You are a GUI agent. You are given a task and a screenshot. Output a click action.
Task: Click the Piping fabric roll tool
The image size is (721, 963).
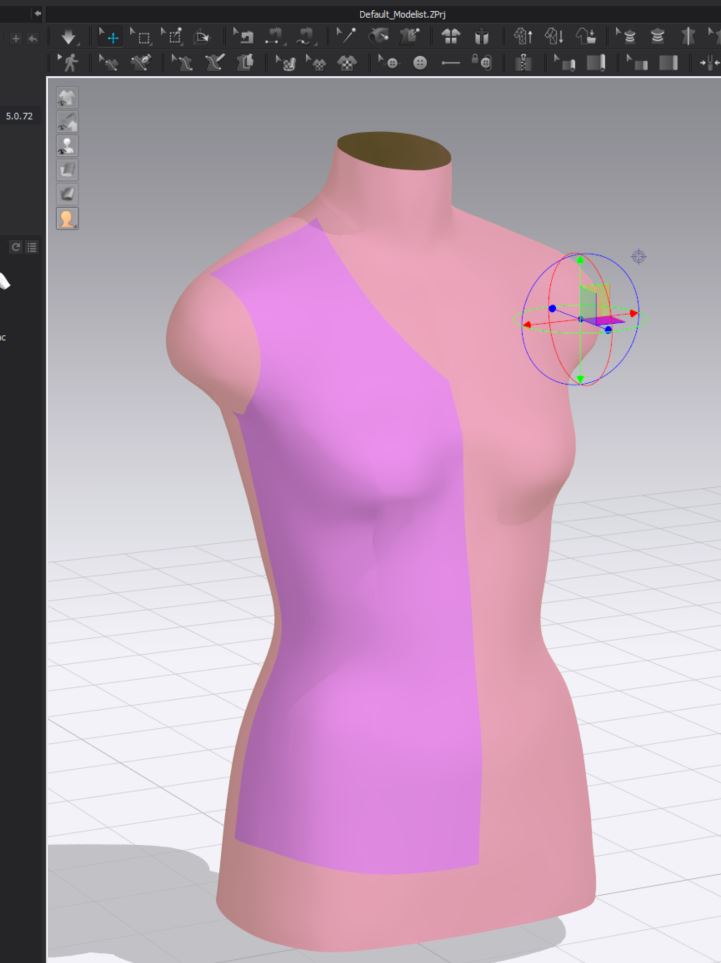(x=596, y=62)
